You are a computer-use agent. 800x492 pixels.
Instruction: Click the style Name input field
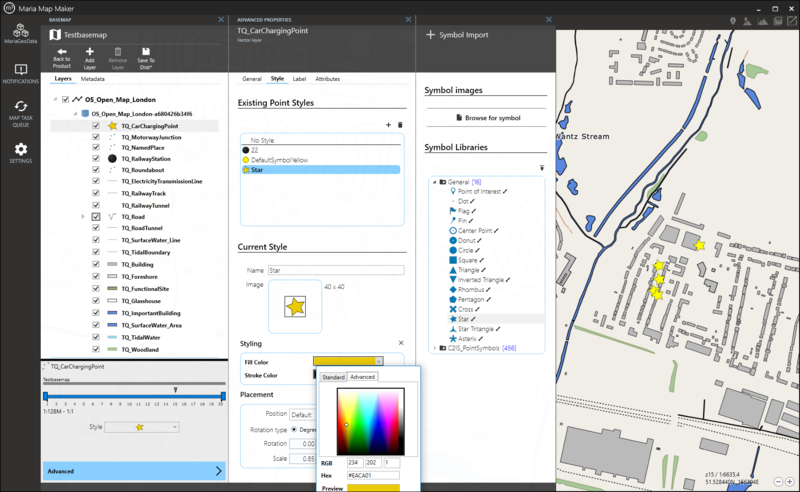click(x=336, y=270)
